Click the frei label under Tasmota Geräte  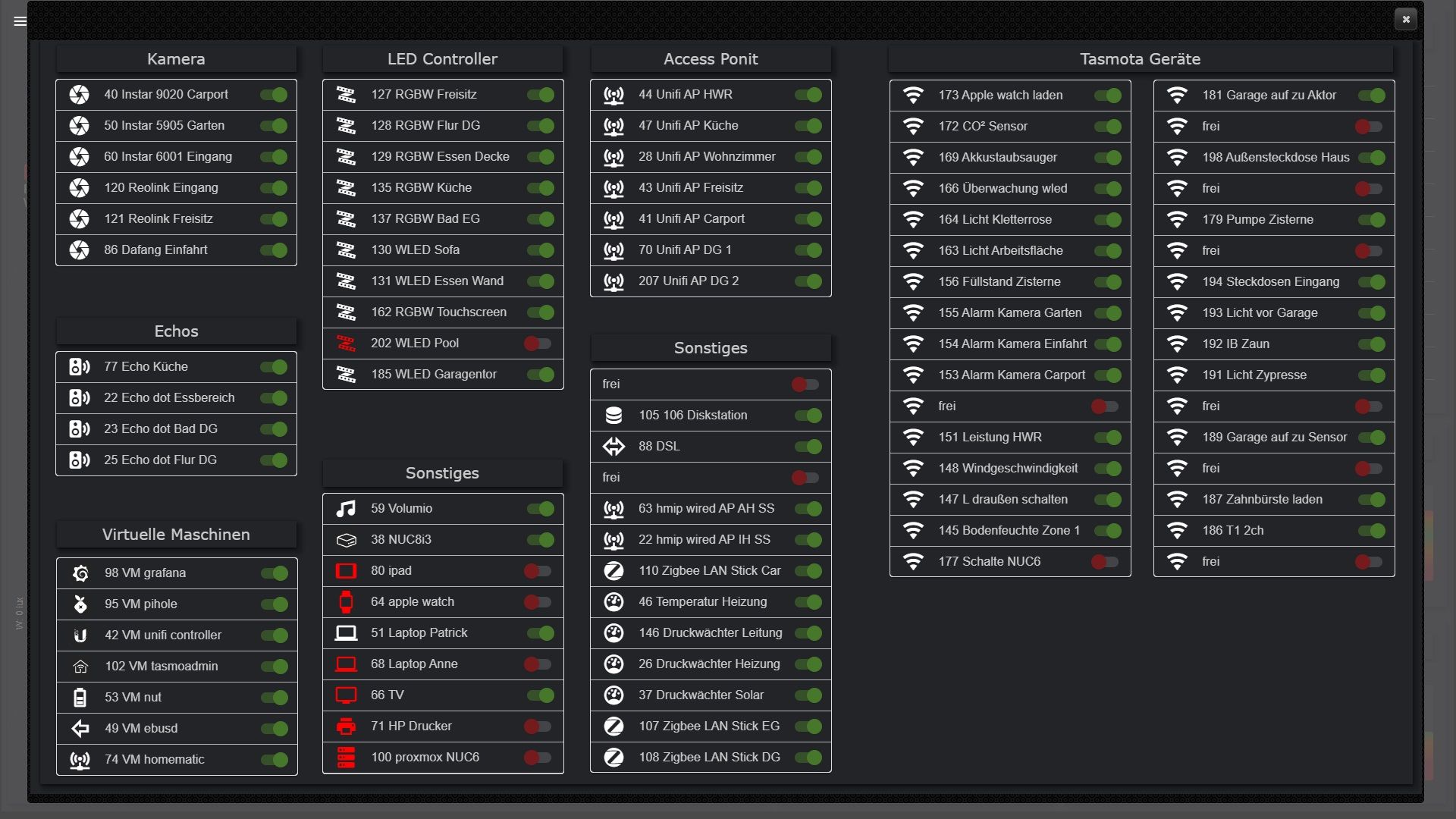click(x=1211, y=125)
